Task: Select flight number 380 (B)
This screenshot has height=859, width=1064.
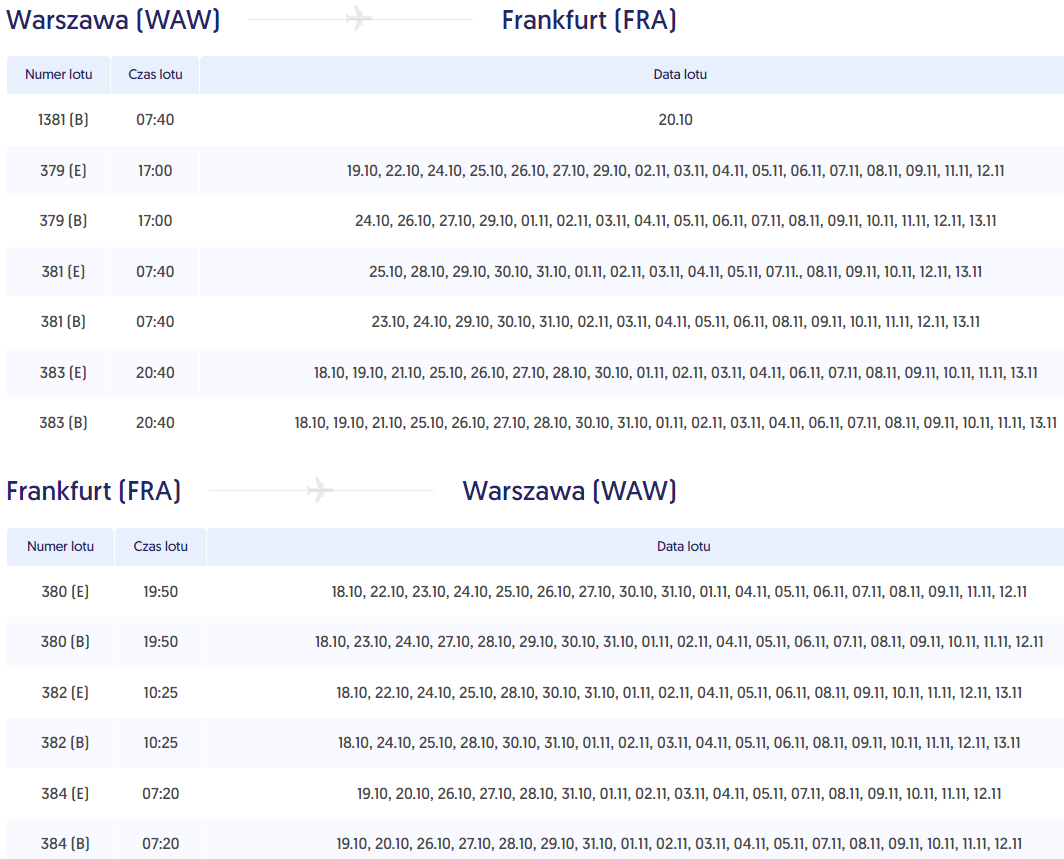Action: [65, 642]
